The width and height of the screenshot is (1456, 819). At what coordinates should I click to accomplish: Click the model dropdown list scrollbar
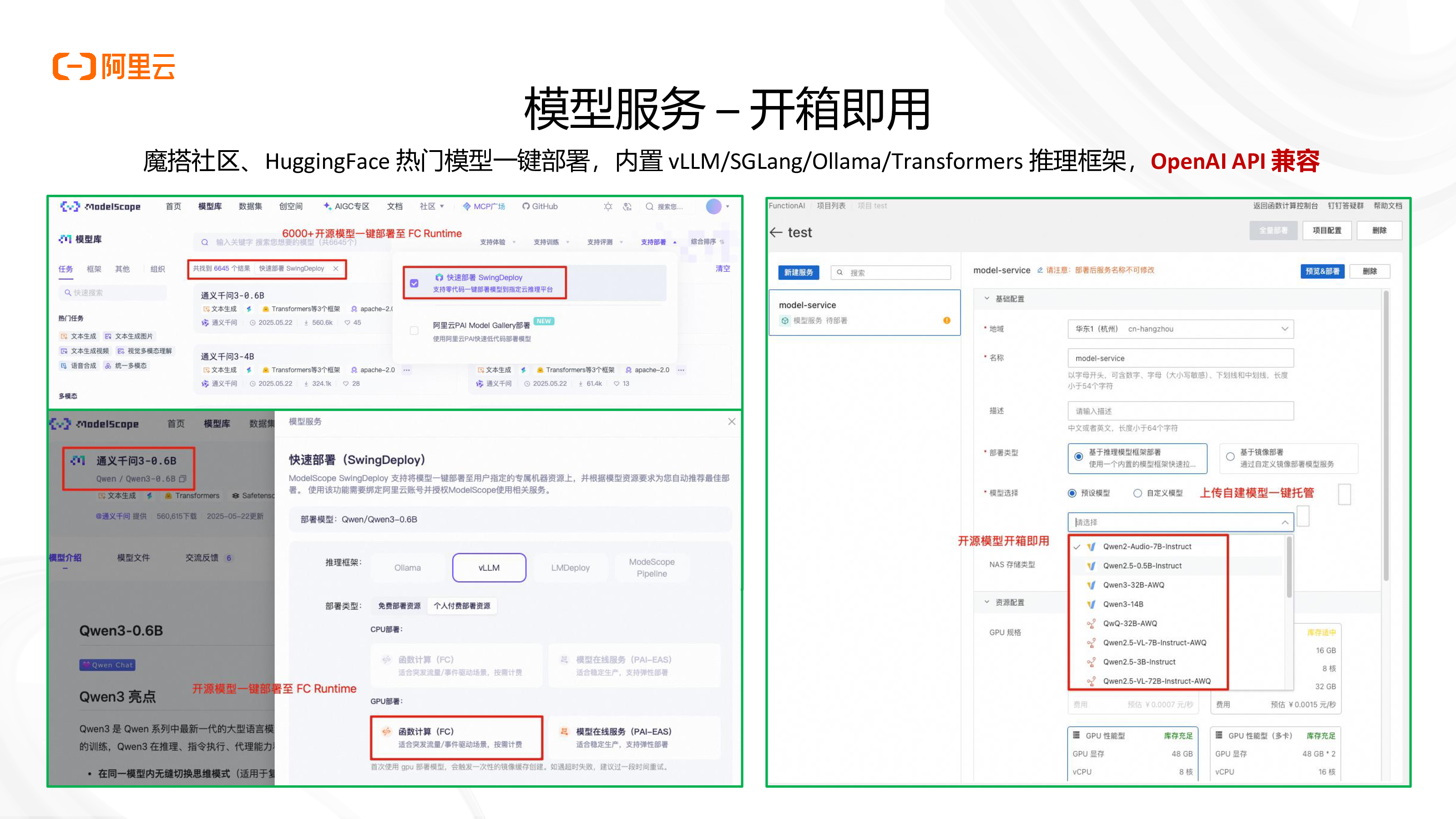click(1289, 567)
